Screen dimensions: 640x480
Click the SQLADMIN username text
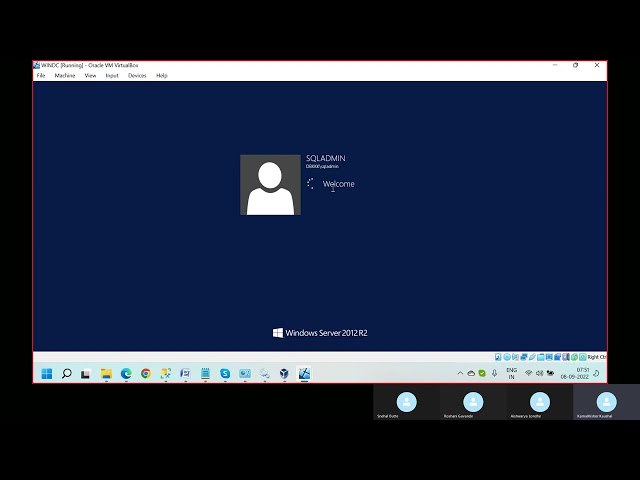326,158
